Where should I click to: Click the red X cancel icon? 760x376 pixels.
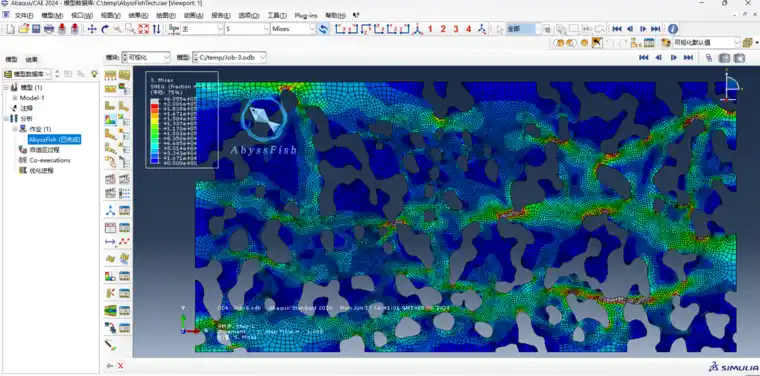pos(121,366)
